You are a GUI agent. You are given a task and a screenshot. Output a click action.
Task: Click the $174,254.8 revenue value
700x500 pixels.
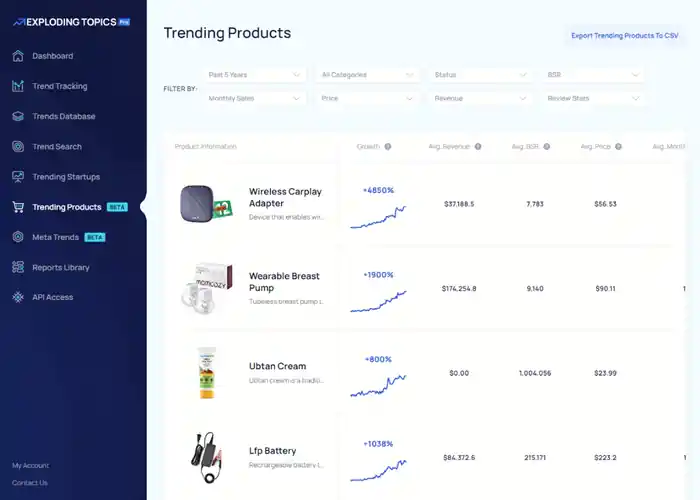pos(459,288)
